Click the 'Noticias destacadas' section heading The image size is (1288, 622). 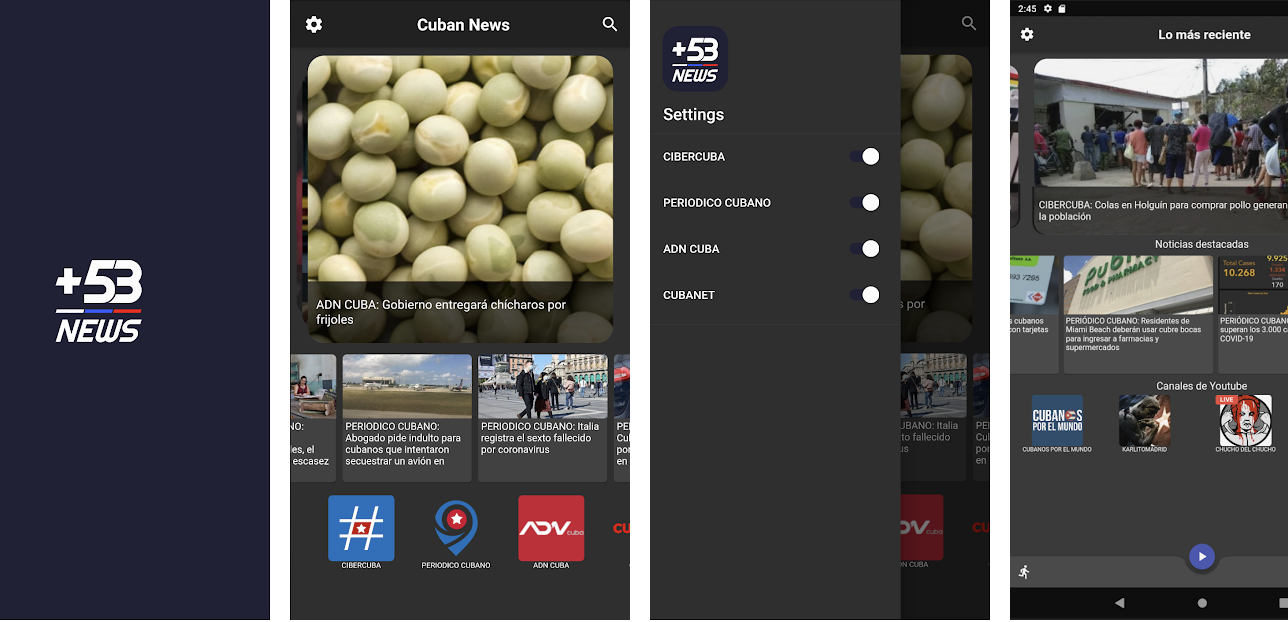coord(1202,244)
